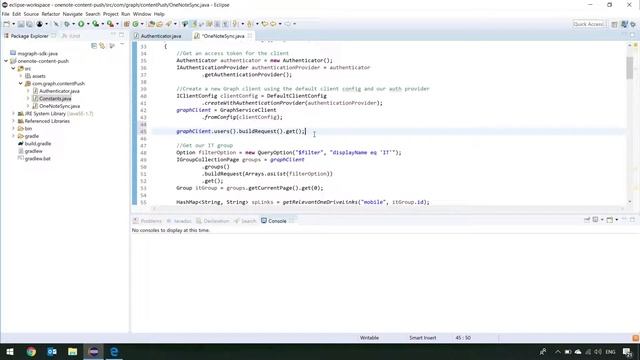
Task: Click the Debug bug icon in toolbar
Action: point(67,24)
